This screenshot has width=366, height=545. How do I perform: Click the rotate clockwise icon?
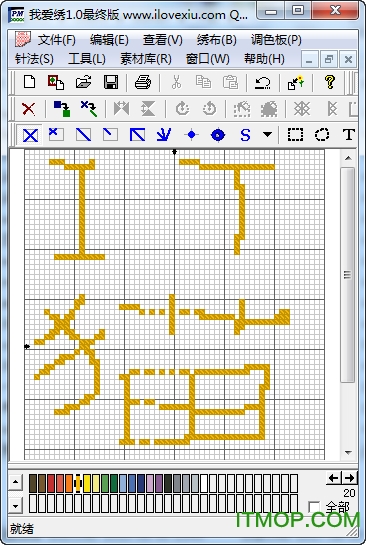pos(182,109)
